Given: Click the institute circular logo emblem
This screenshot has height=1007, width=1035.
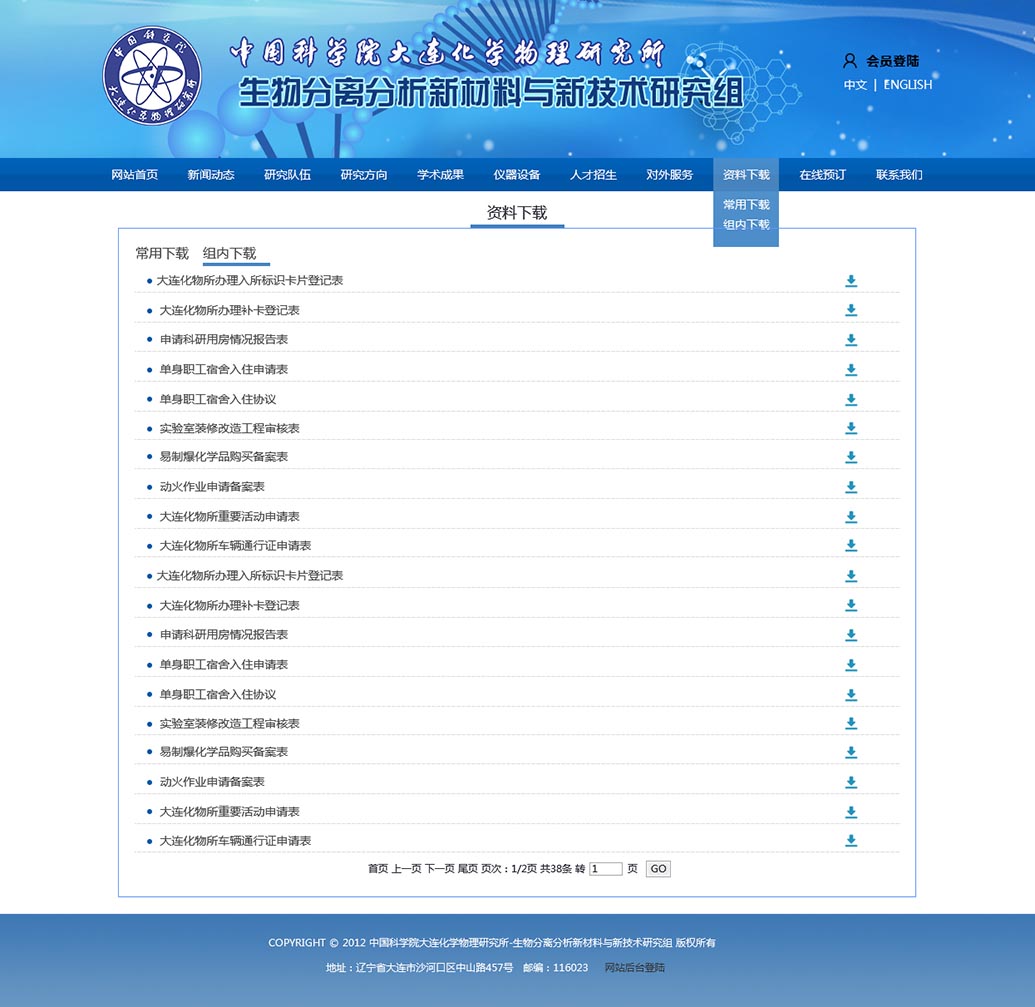Looking at the screenshot, I should tap(151, 78).
